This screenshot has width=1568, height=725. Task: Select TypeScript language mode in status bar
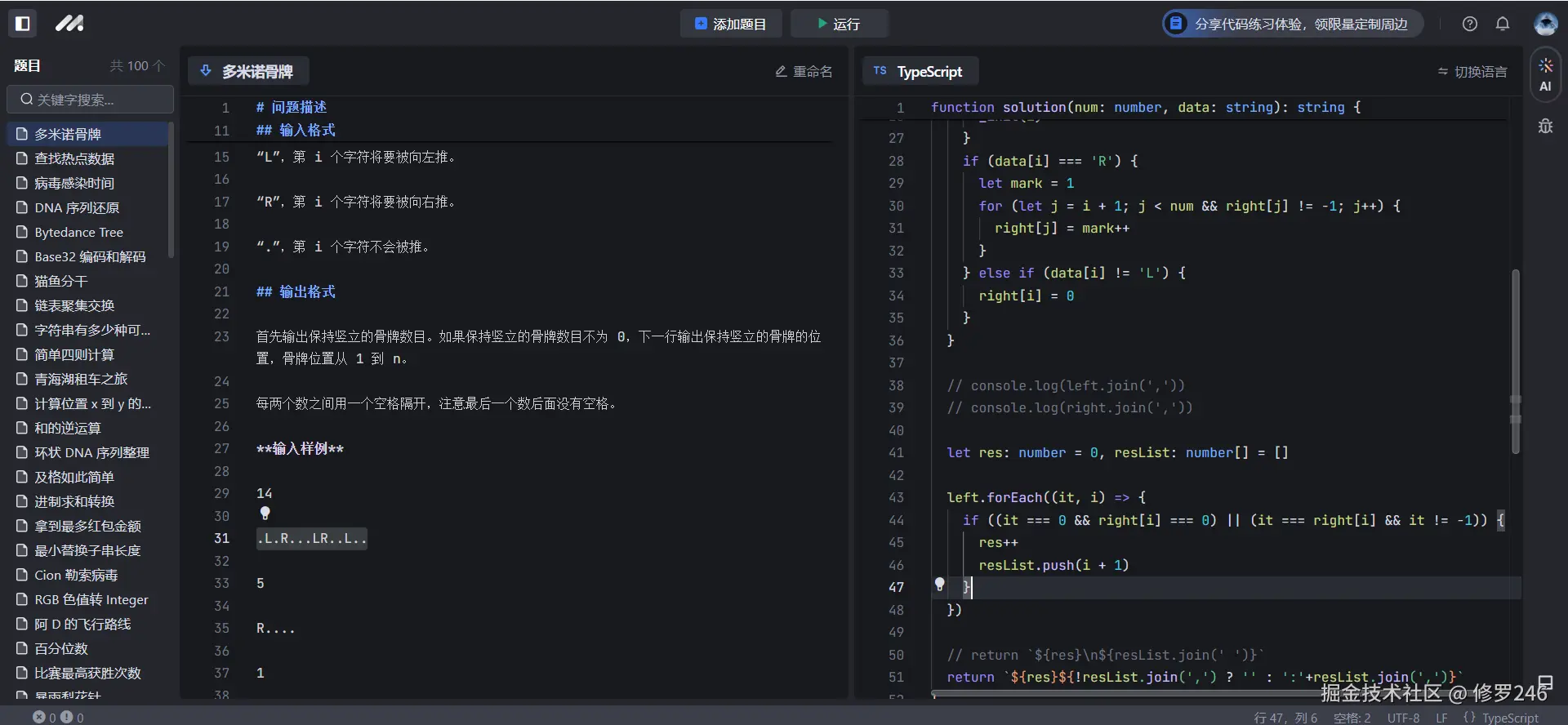(x=1509, y=718)
